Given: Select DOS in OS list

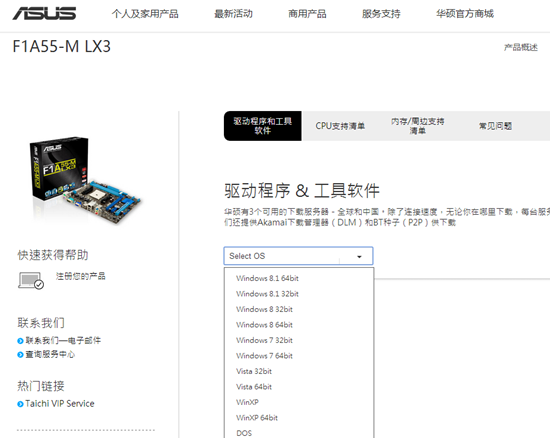Looking at the screenshot, I should pyautogui.click(x=244, y=433).
